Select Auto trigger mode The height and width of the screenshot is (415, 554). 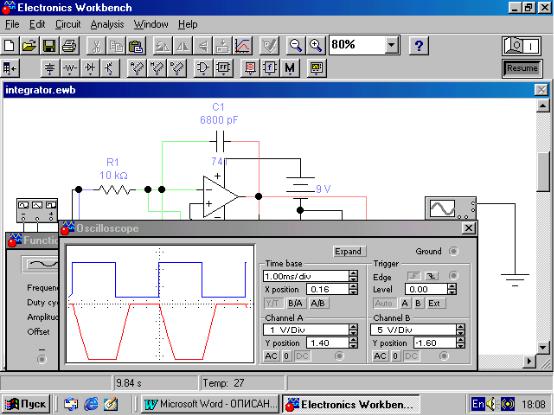(384, 303)
